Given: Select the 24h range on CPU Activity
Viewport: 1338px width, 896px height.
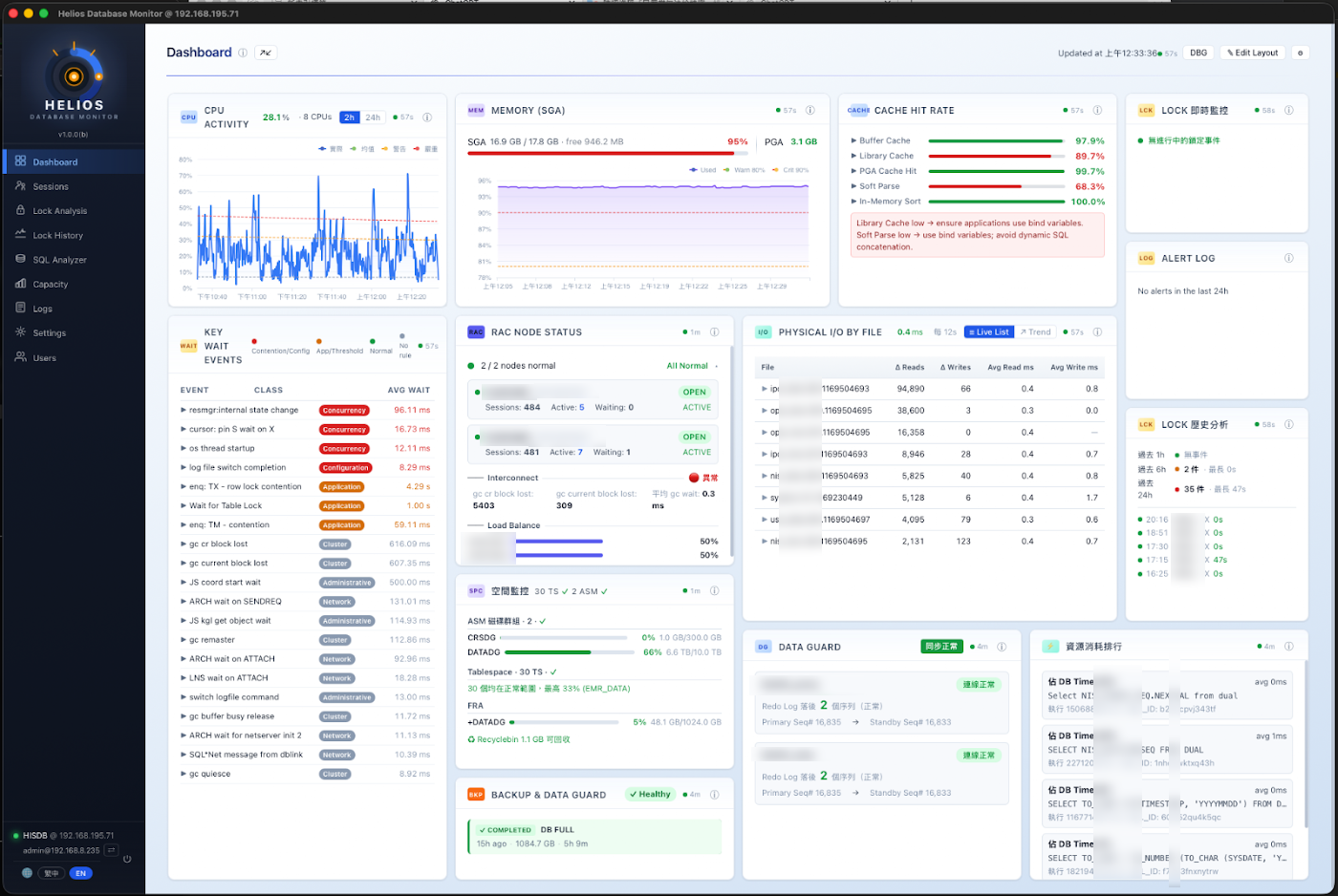Looking at the screenshot, I should 373,117.
